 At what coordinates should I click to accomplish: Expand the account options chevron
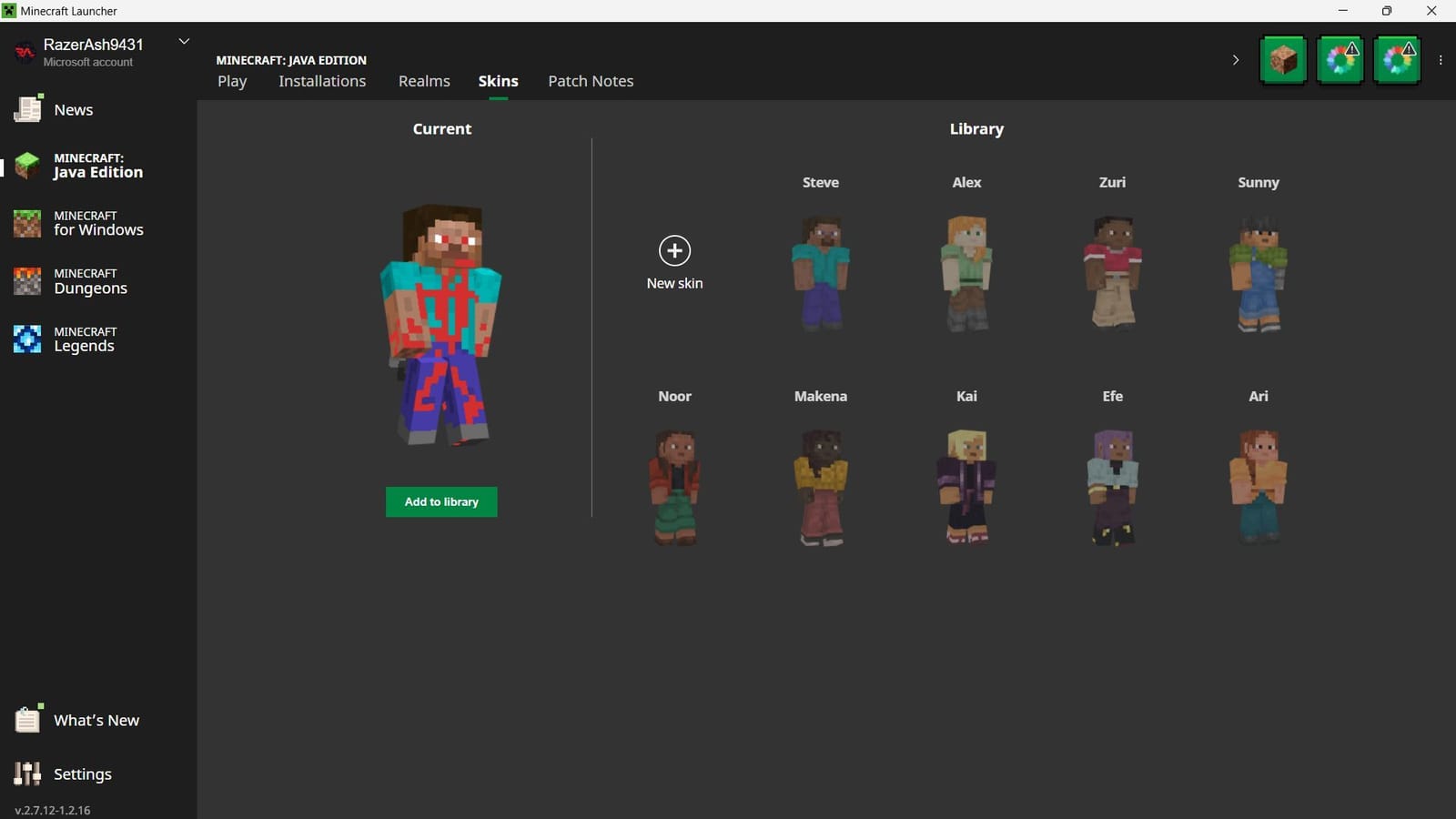click(184, 41)
